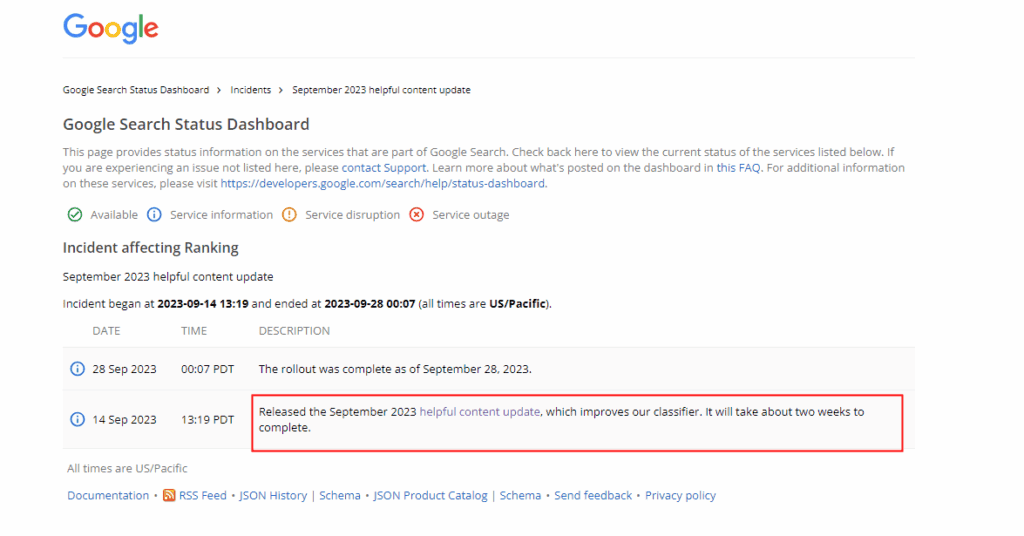Click the bold '2023-09-14 13:19' start time

click(x=203, y=304)
